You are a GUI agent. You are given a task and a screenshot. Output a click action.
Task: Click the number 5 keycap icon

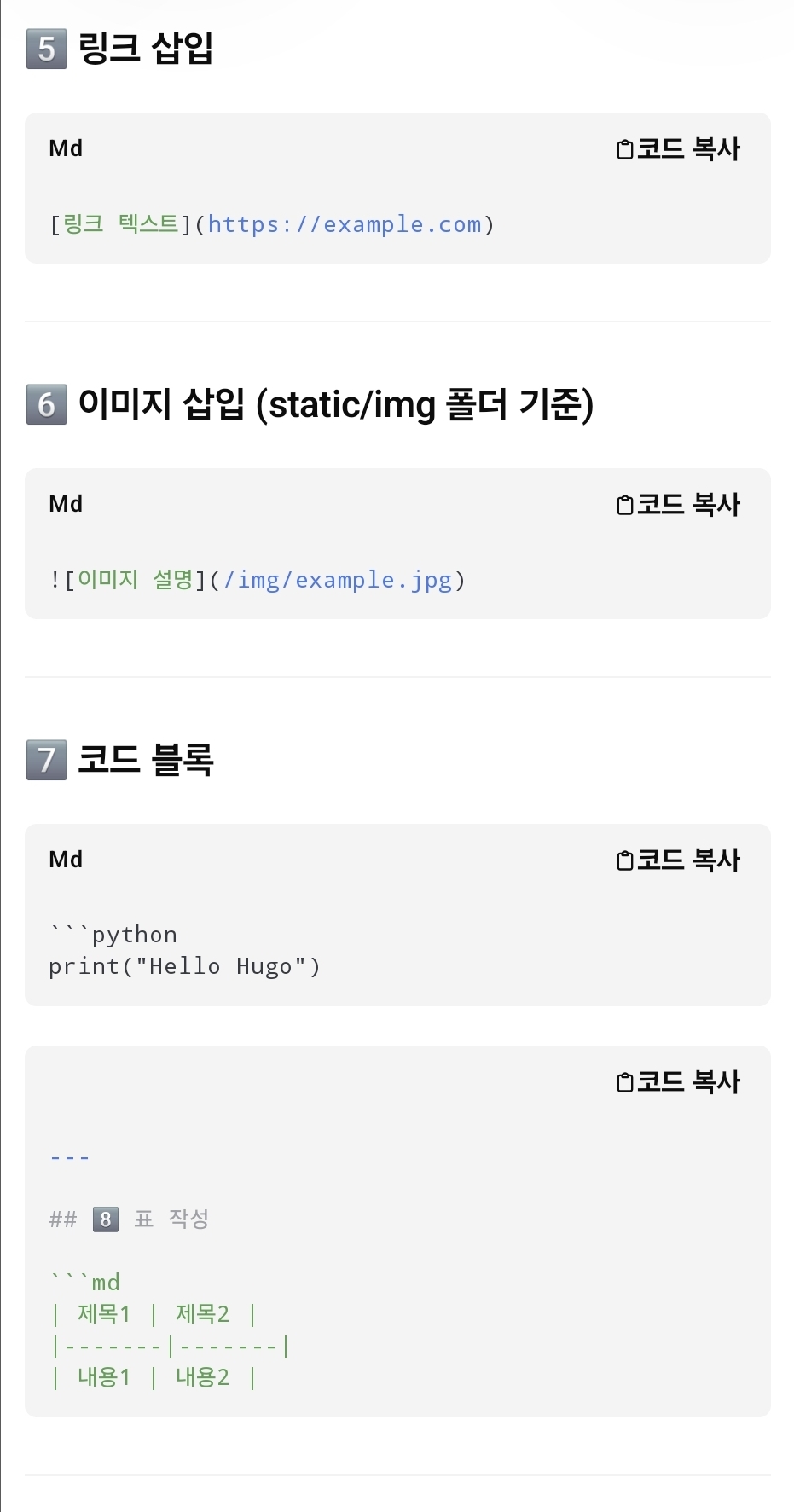point(47,49)
